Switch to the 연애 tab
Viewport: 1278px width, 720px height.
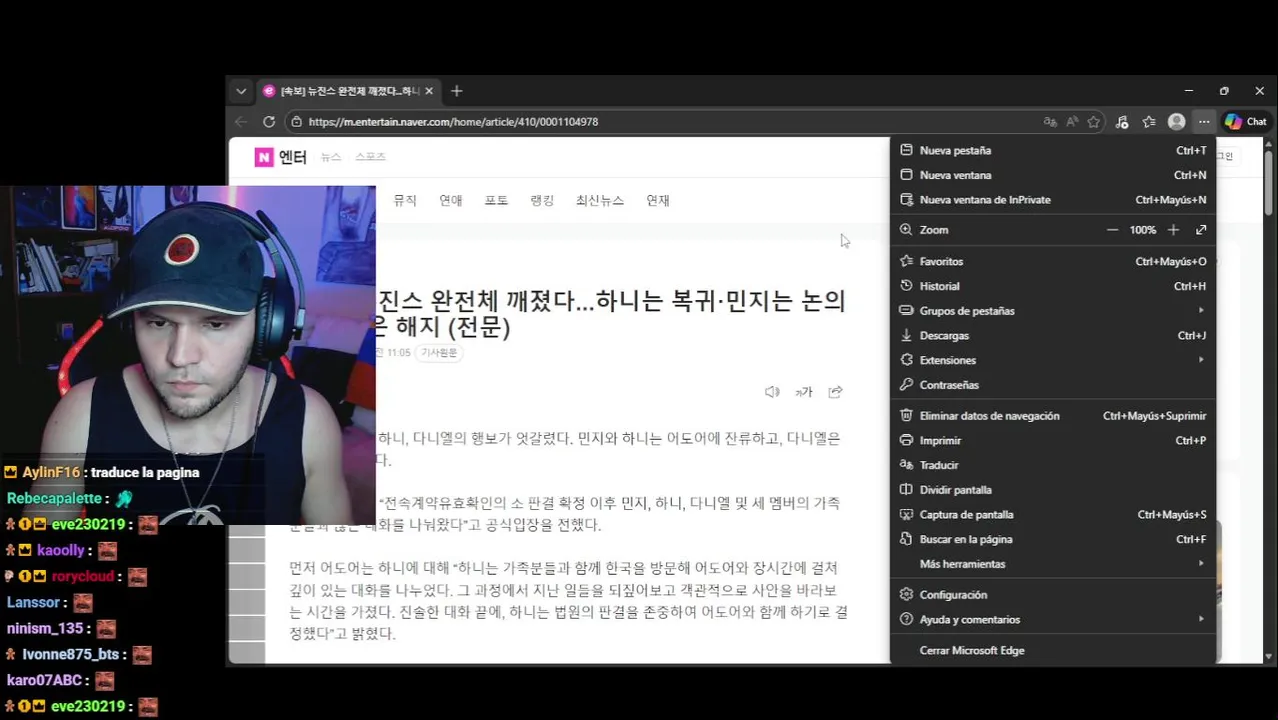pyautogui.click(x=451, y=200)
